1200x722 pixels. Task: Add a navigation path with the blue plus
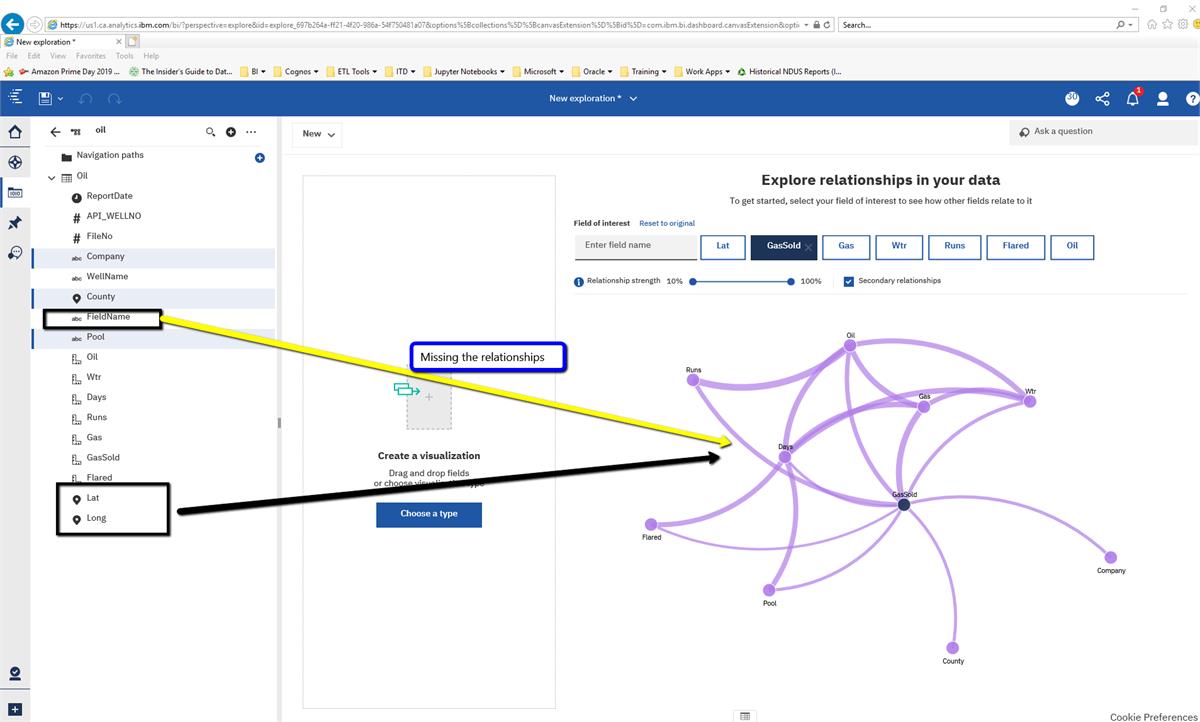tap(260, 158)
